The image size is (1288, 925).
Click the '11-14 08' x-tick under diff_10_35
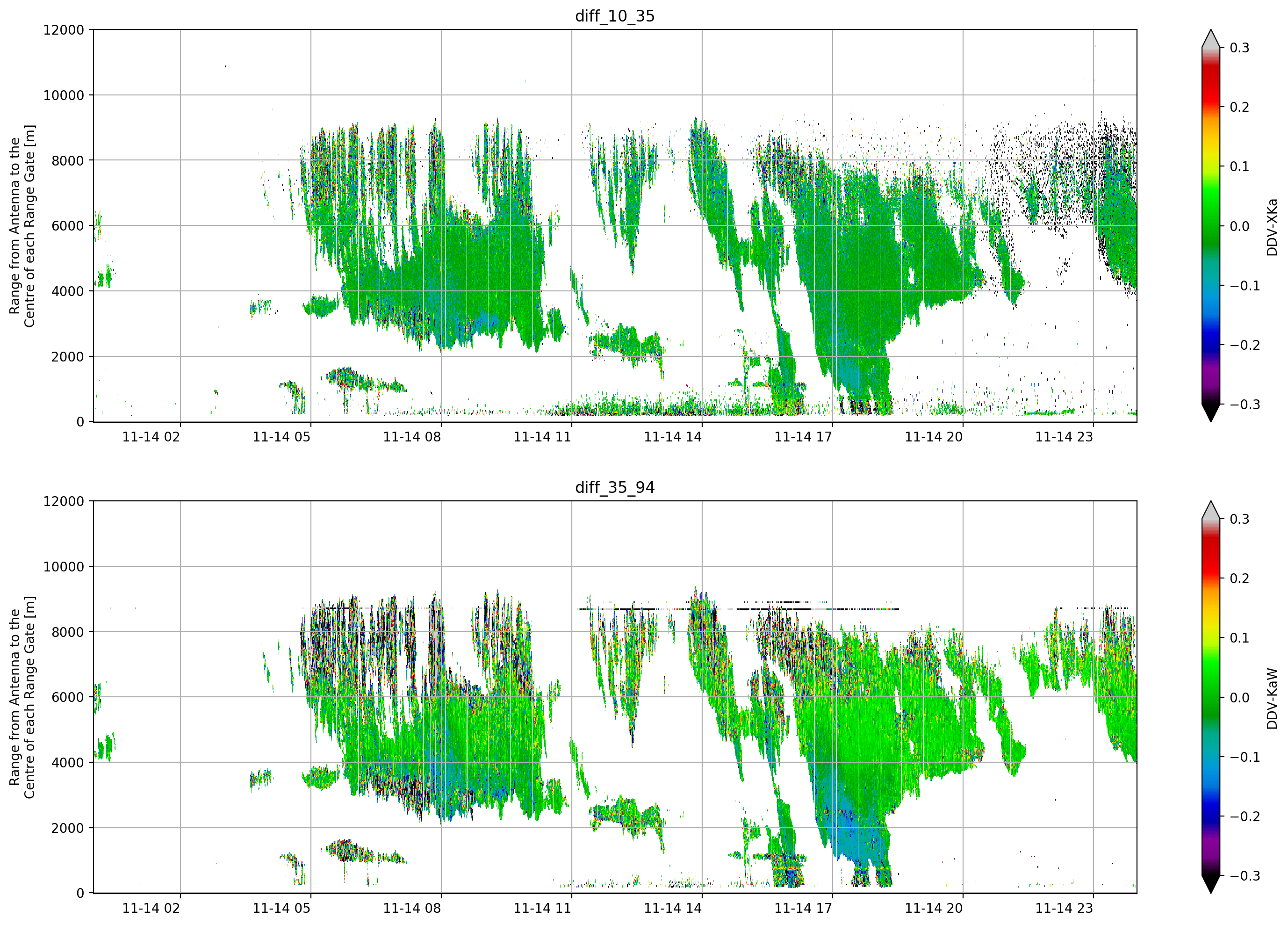[412, 437]
